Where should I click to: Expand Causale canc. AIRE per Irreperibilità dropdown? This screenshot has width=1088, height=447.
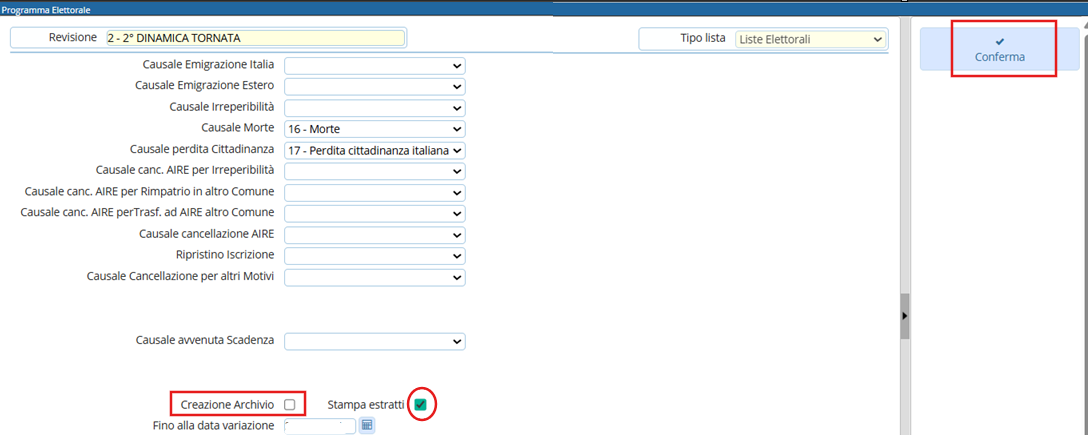point(375,171)
